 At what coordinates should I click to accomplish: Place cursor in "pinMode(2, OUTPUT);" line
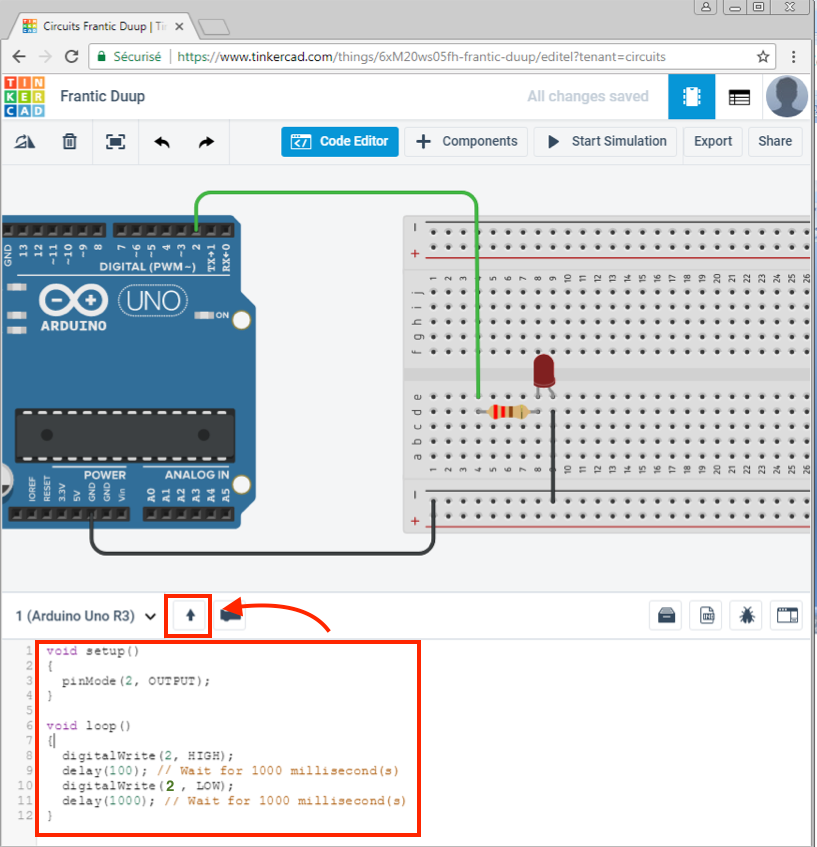136,681
